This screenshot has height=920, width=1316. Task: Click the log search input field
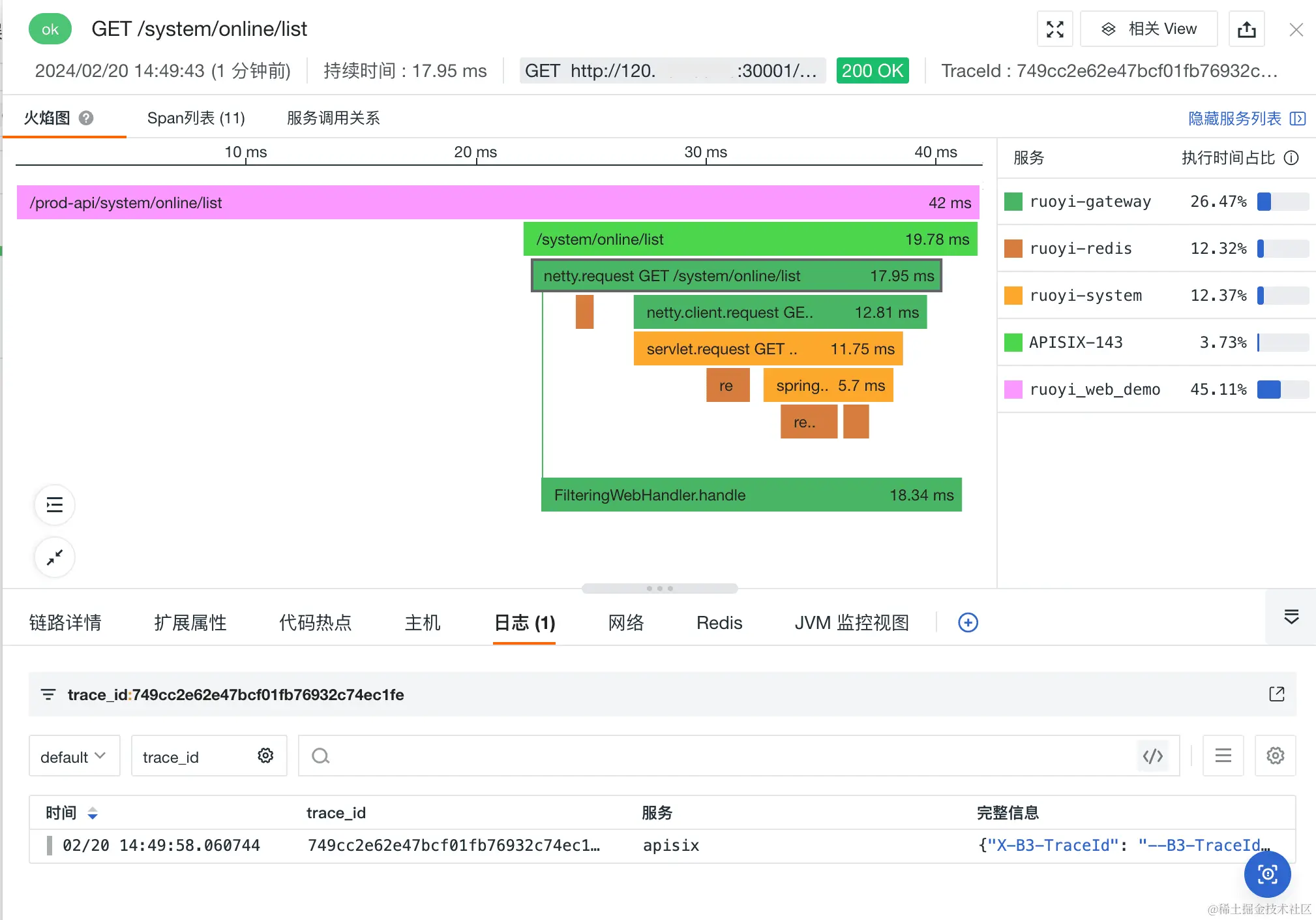tap(717, 756)
